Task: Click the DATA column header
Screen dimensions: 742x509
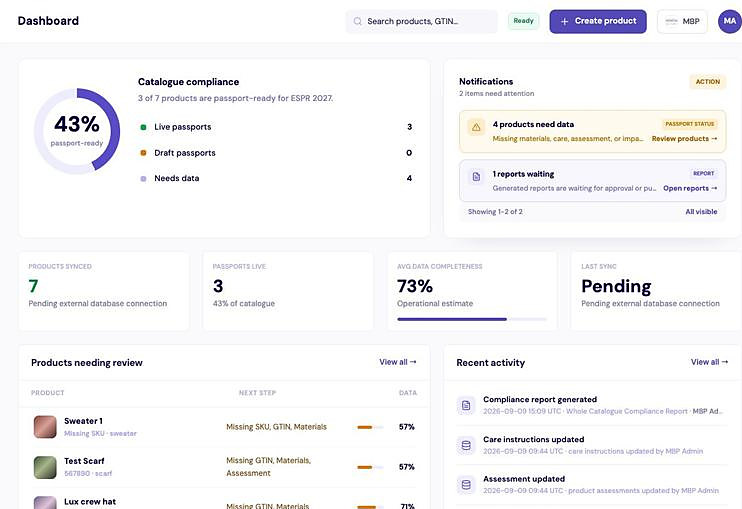Action: pos(408,393)
